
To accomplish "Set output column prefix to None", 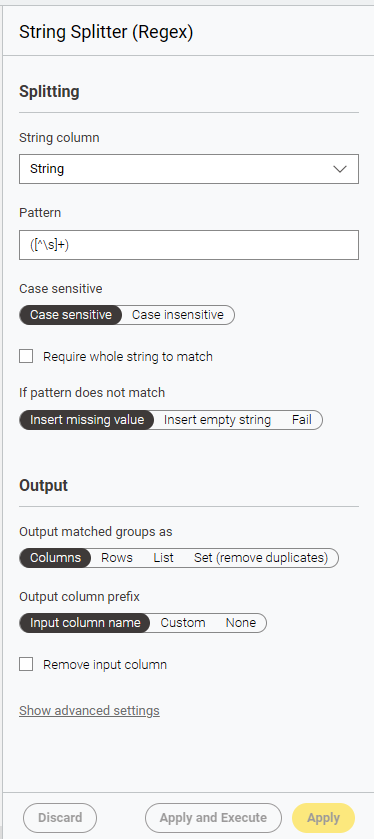I will [241, 623].
